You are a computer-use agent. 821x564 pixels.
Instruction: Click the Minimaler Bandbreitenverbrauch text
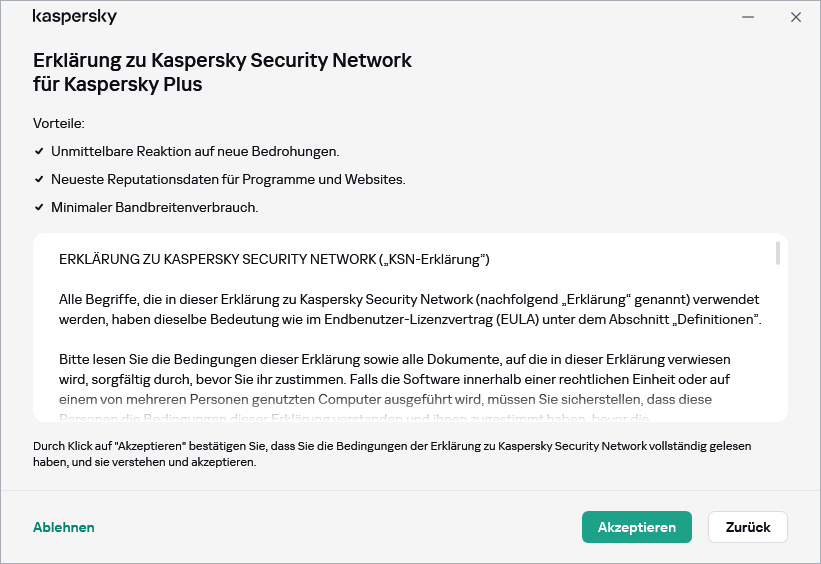pyautogui.click(x=155, y=208)
